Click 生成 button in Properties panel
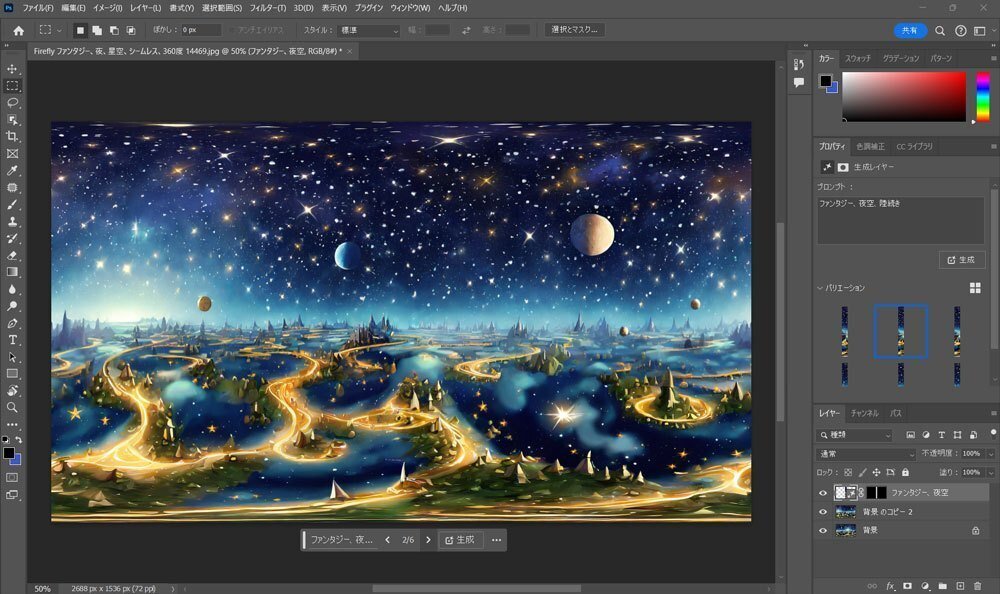This screenshot has width=1000, height=594. pos(962,260)
